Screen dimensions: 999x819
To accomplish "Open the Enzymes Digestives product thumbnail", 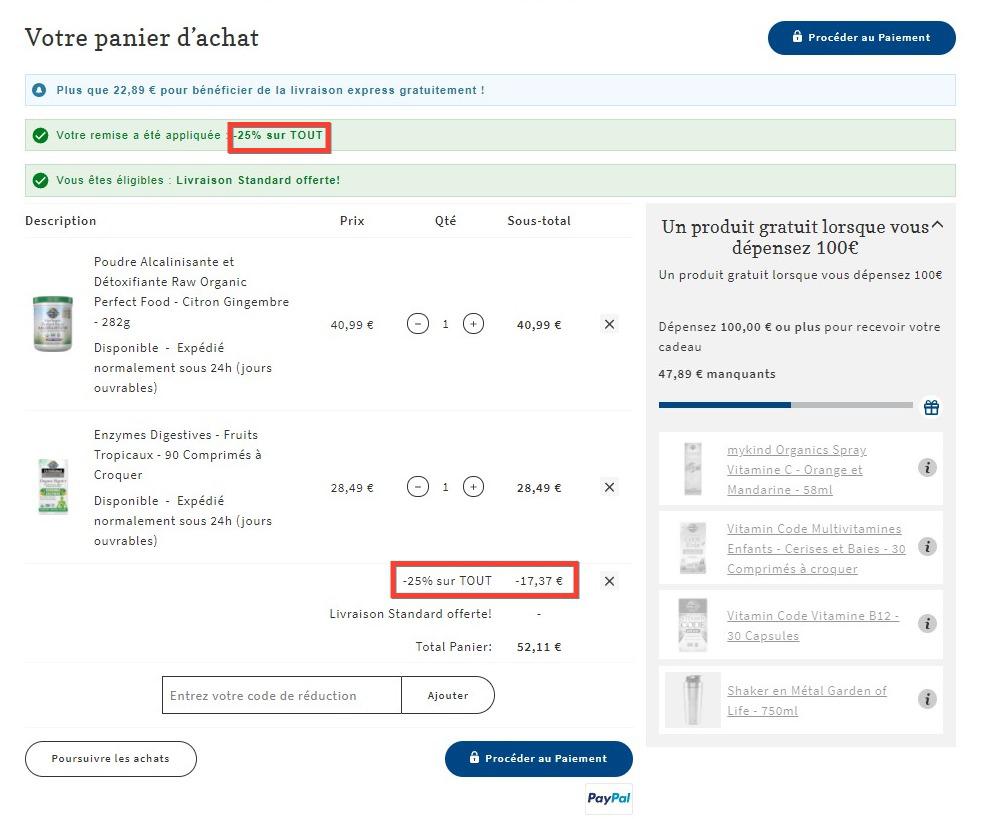I will click(53, 486).
